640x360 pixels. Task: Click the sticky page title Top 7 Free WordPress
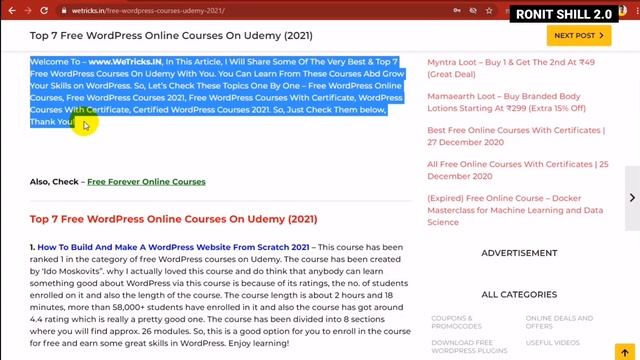pos(171,36)
